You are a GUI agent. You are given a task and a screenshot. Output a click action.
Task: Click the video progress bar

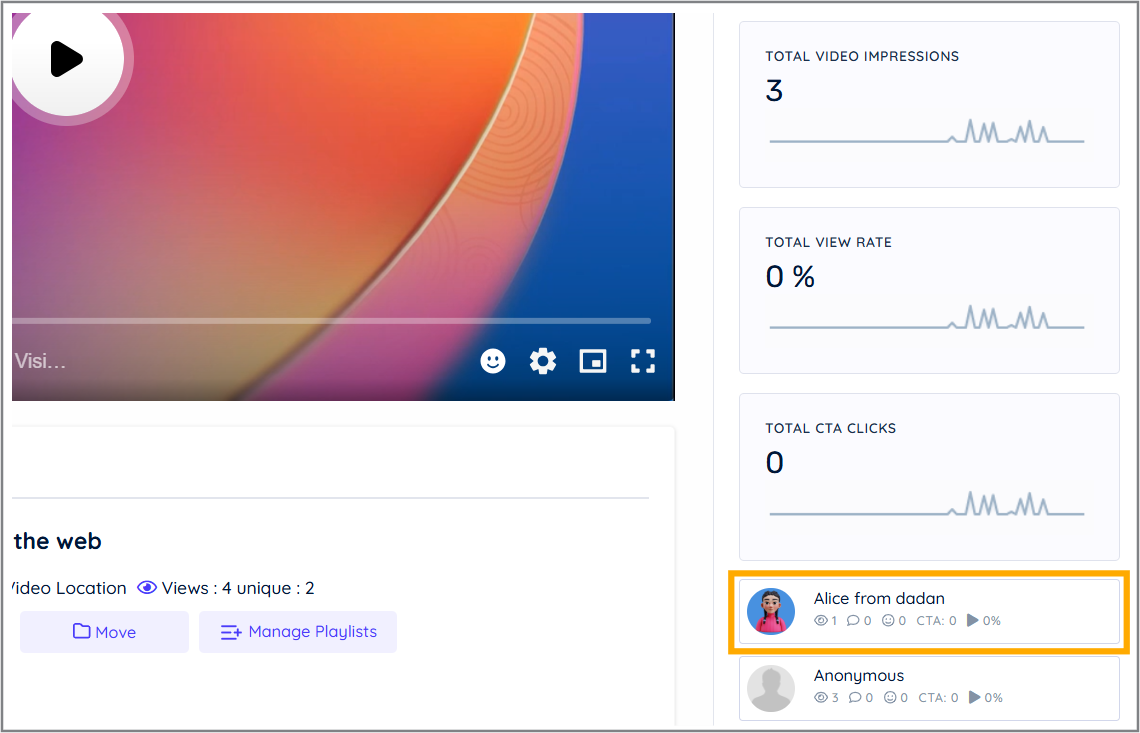330,320
